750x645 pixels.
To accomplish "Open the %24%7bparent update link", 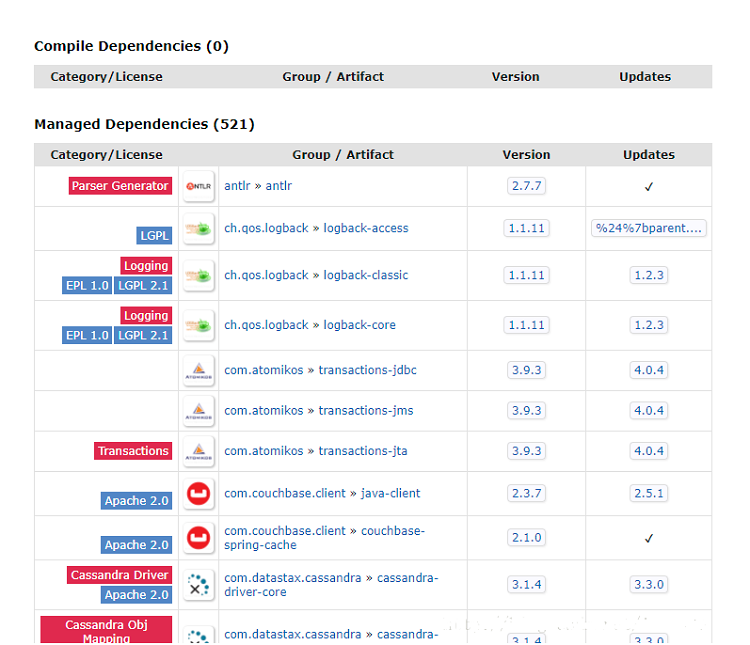I will click(649, 228).
